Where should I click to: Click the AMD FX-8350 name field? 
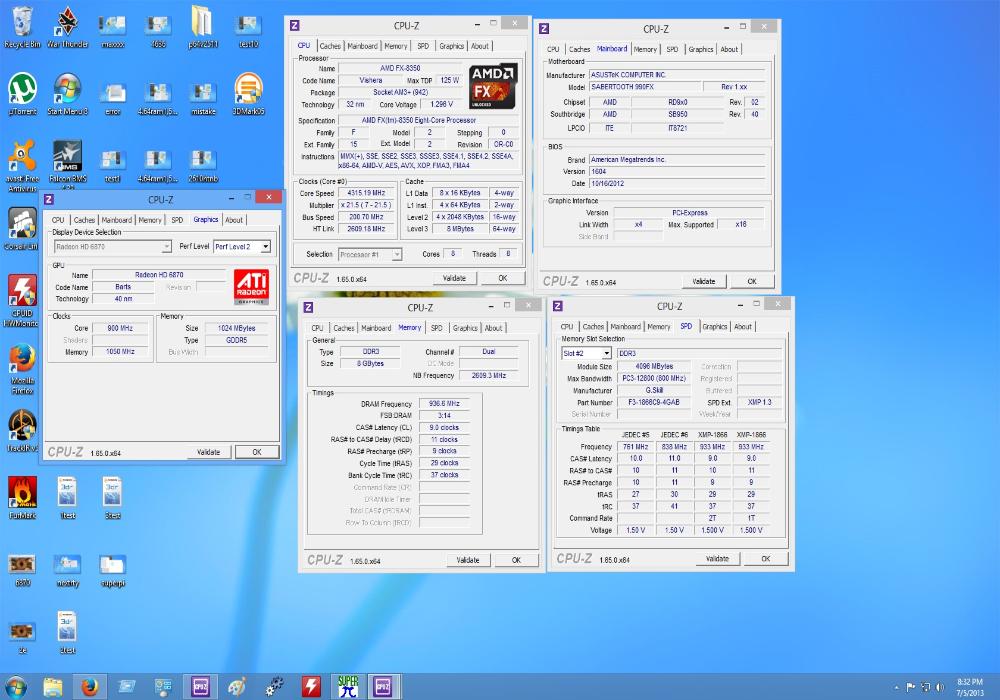pos(400,68)
